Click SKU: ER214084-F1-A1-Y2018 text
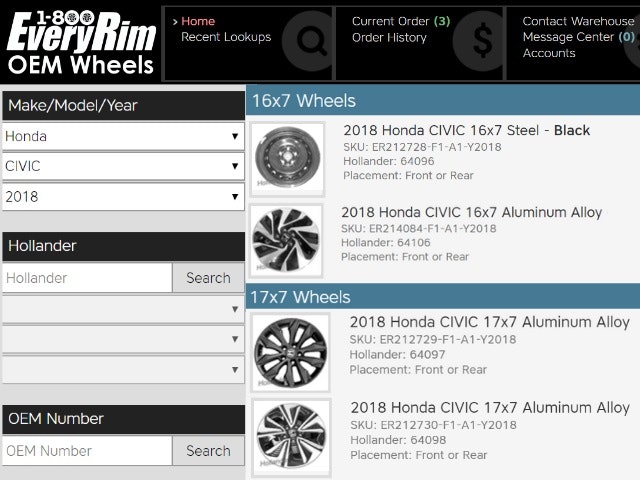The width and height of the screenshot is (640, 480). [419, 229]
